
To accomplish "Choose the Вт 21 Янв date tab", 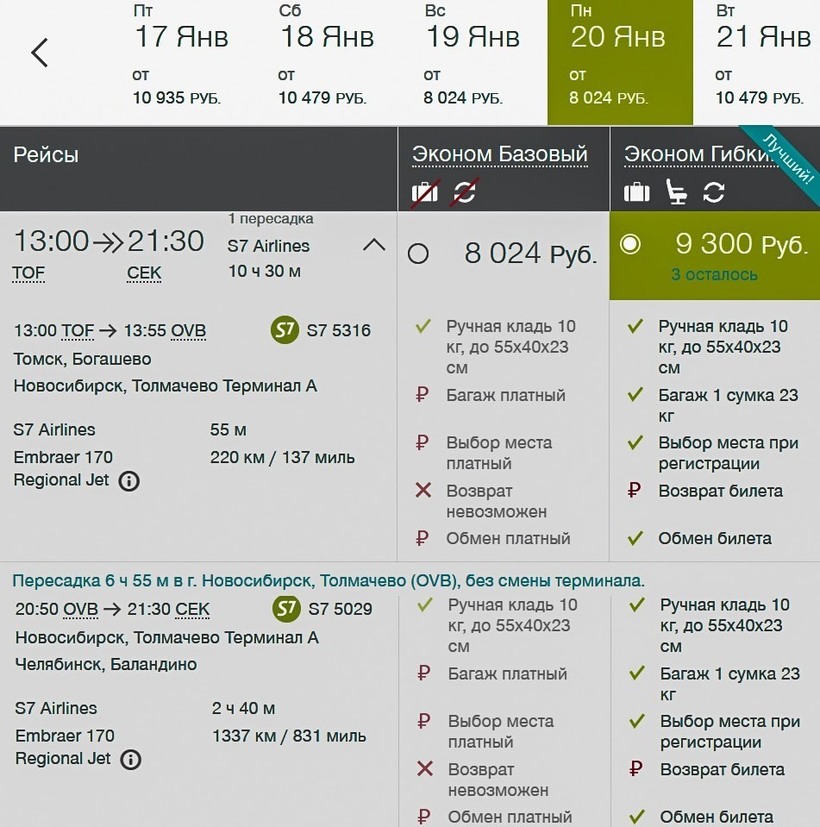I will coord(762,62).
